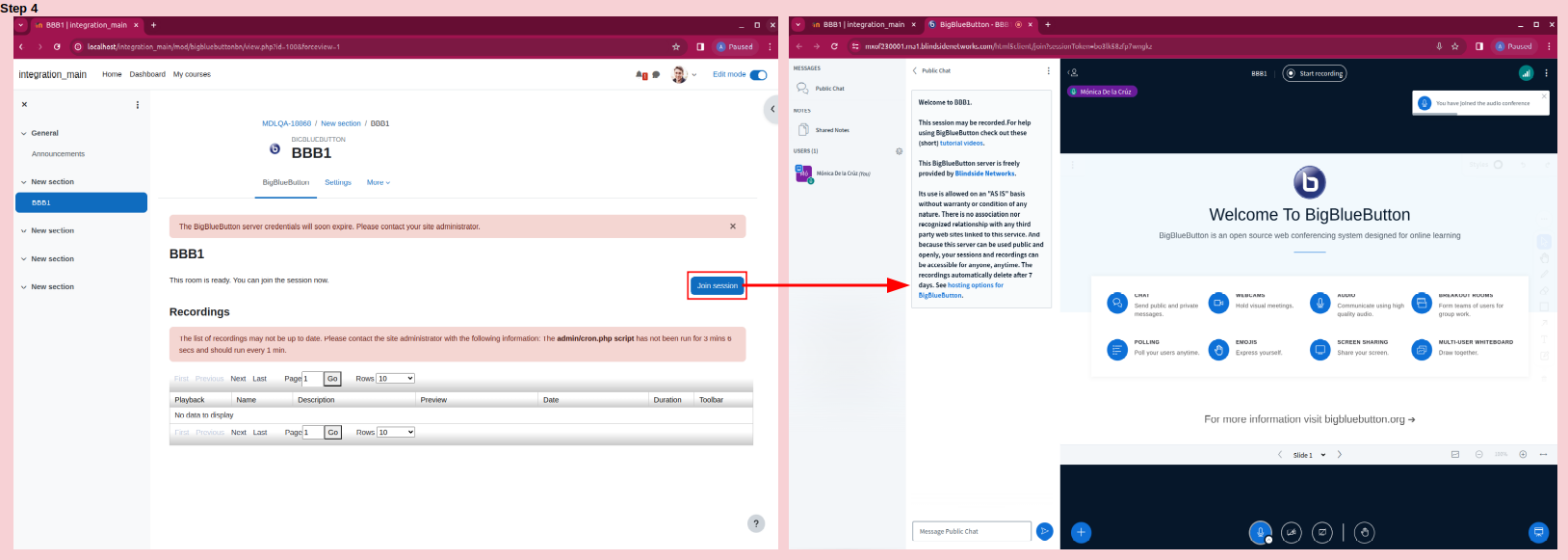Image resolution: width=1568 pixels, height=560 pixels.
Task: Open Announcements in course index
Action: tap(58, 154)
